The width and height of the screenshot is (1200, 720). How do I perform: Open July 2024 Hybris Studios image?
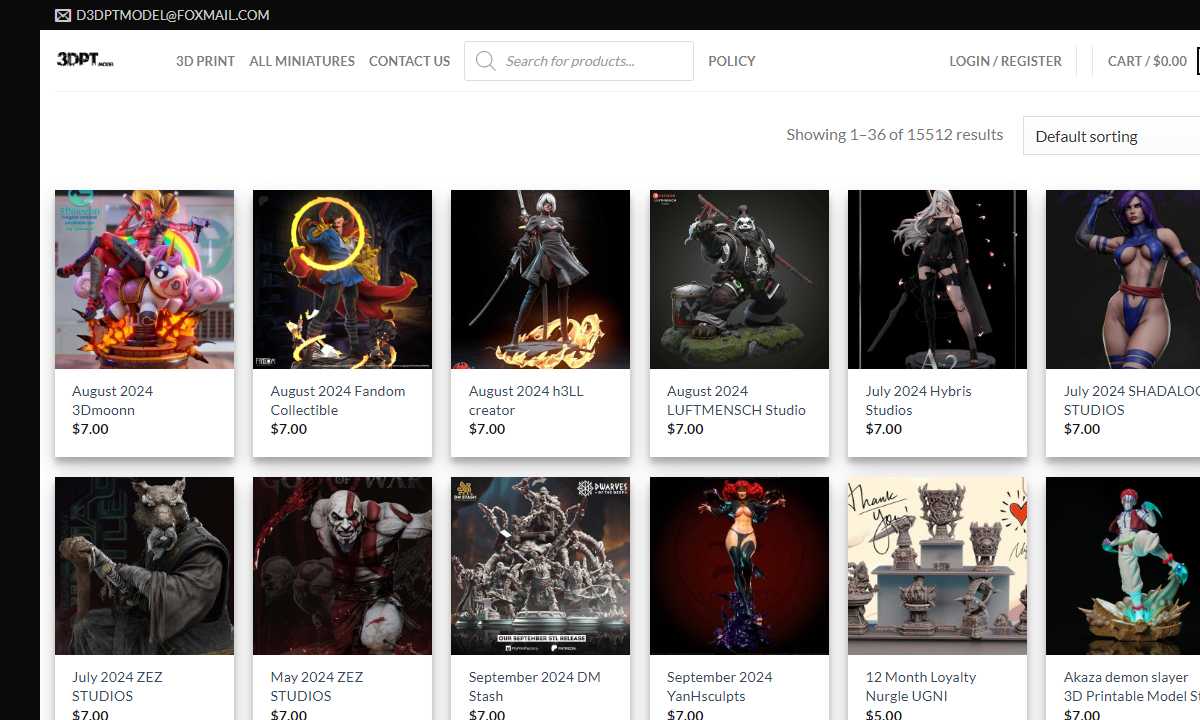(937, 279)
